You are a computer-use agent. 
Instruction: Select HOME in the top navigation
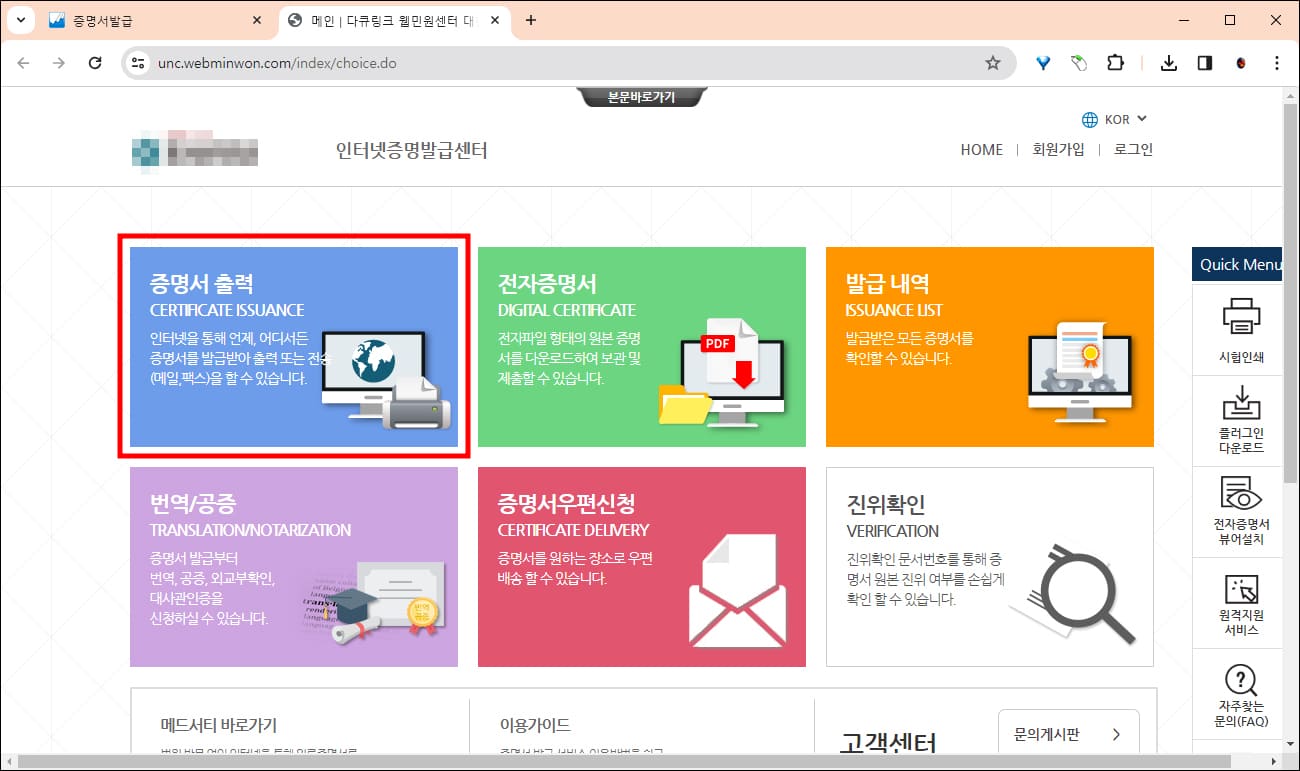(x=981, y=149)
